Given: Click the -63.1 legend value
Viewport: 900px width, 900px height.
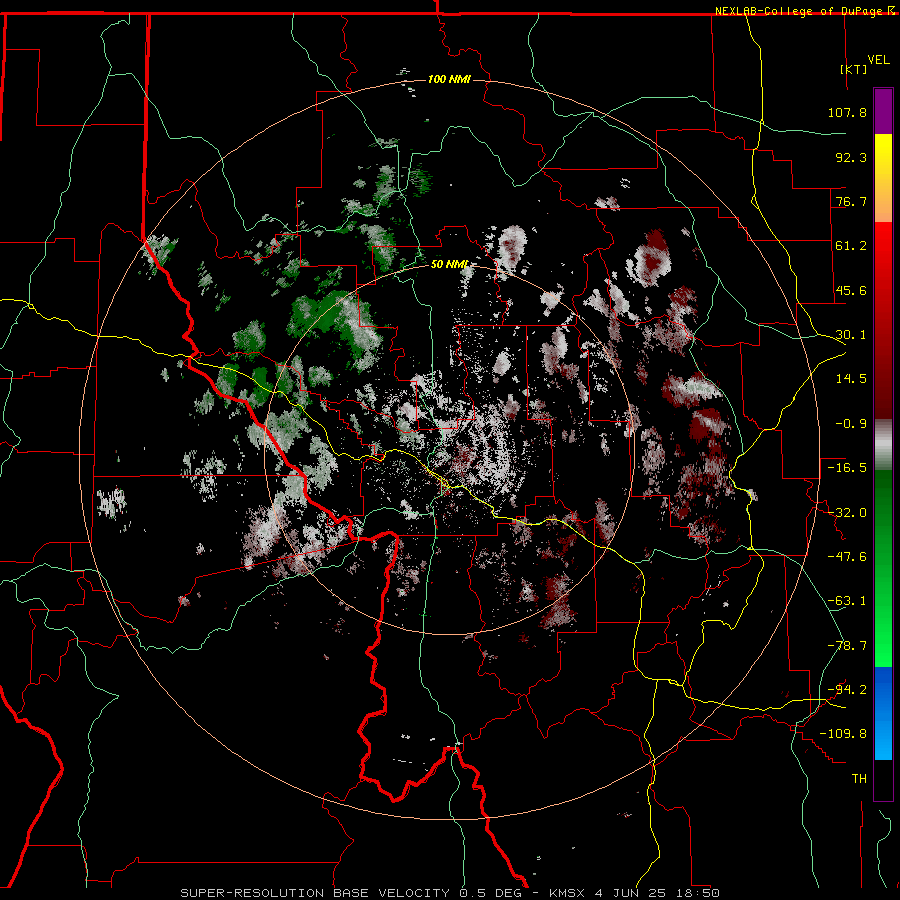Looking at the screenshot, I should (x=847, y=601).
